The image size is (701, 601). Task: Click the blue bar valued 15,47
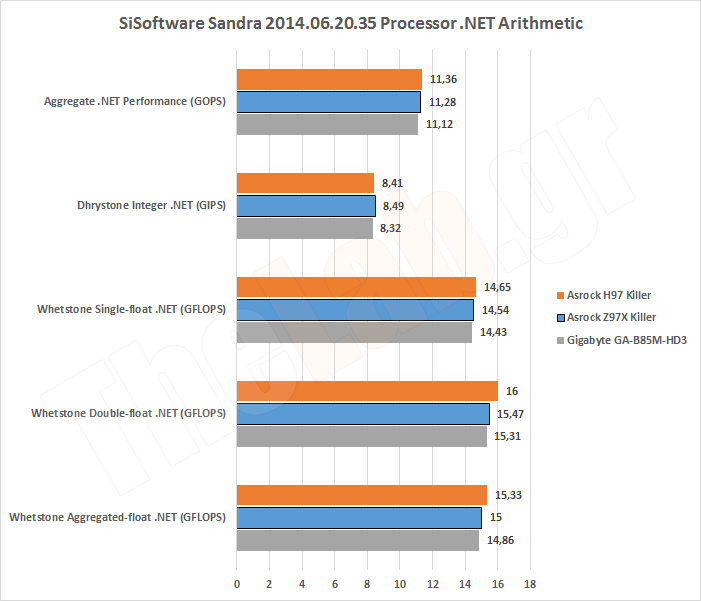(363, 413)
